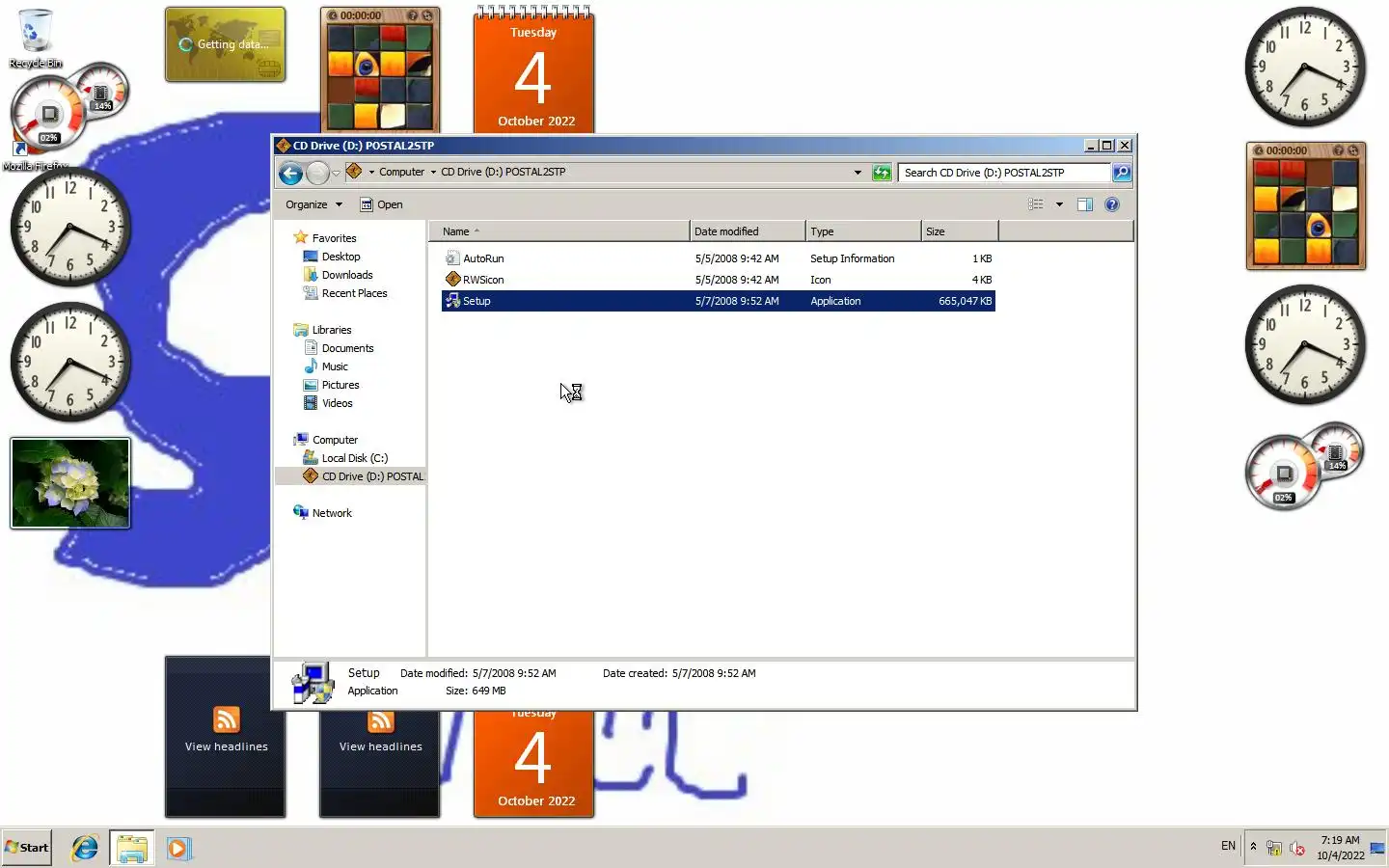Viewport: 1389px width, 868px height.
Task: Click the large Setup icon in details pane
Action: [313, 683]
